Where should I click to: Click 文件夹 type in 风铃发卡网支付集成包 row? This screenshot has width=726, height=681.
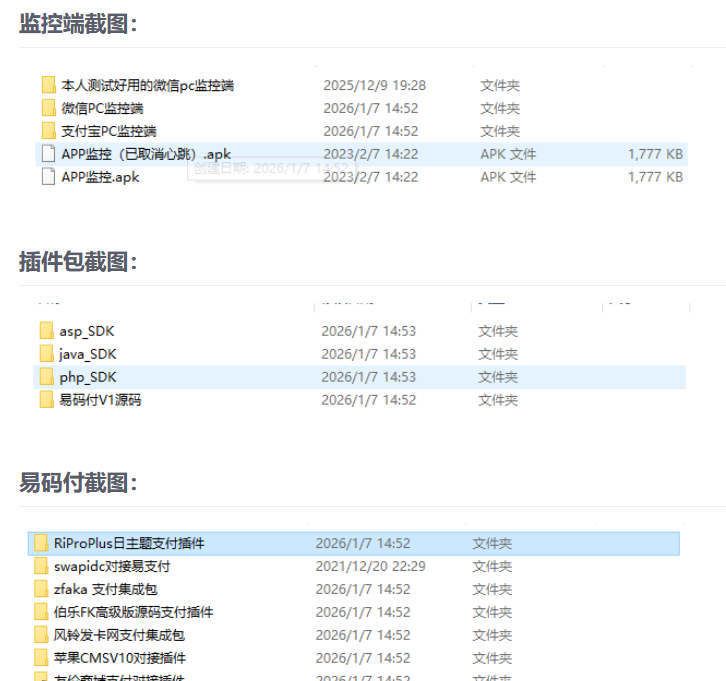click(492, 635)
